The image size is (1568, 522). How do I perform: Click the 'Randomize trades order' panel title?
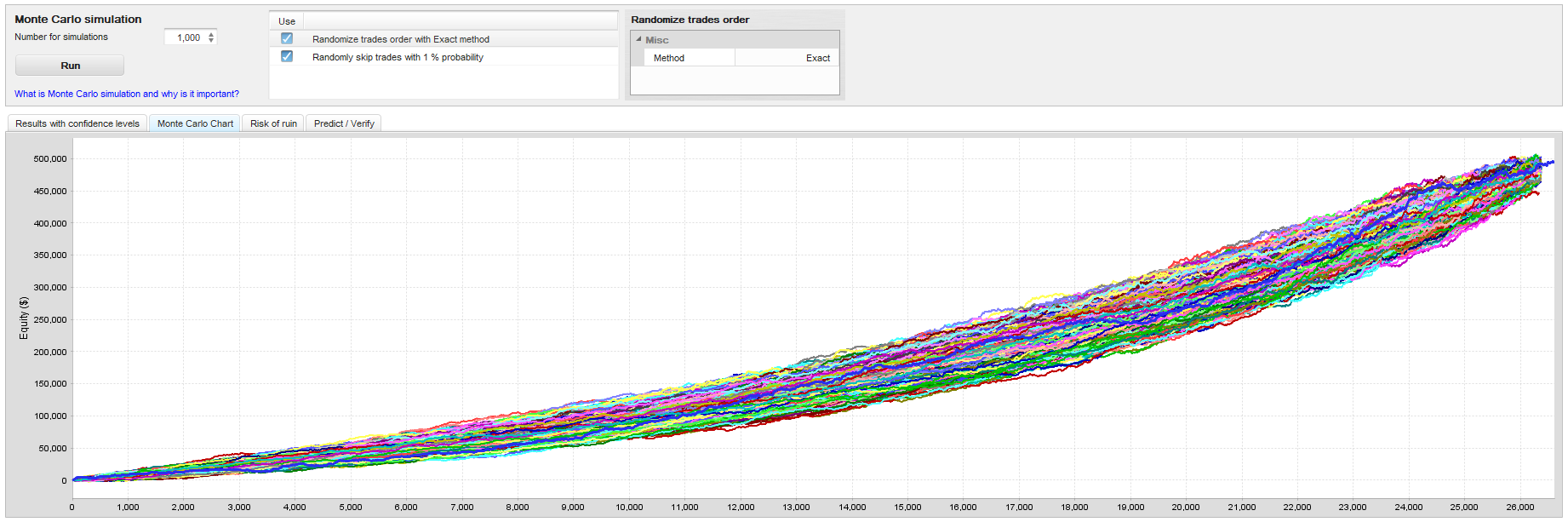pos(690,20)
